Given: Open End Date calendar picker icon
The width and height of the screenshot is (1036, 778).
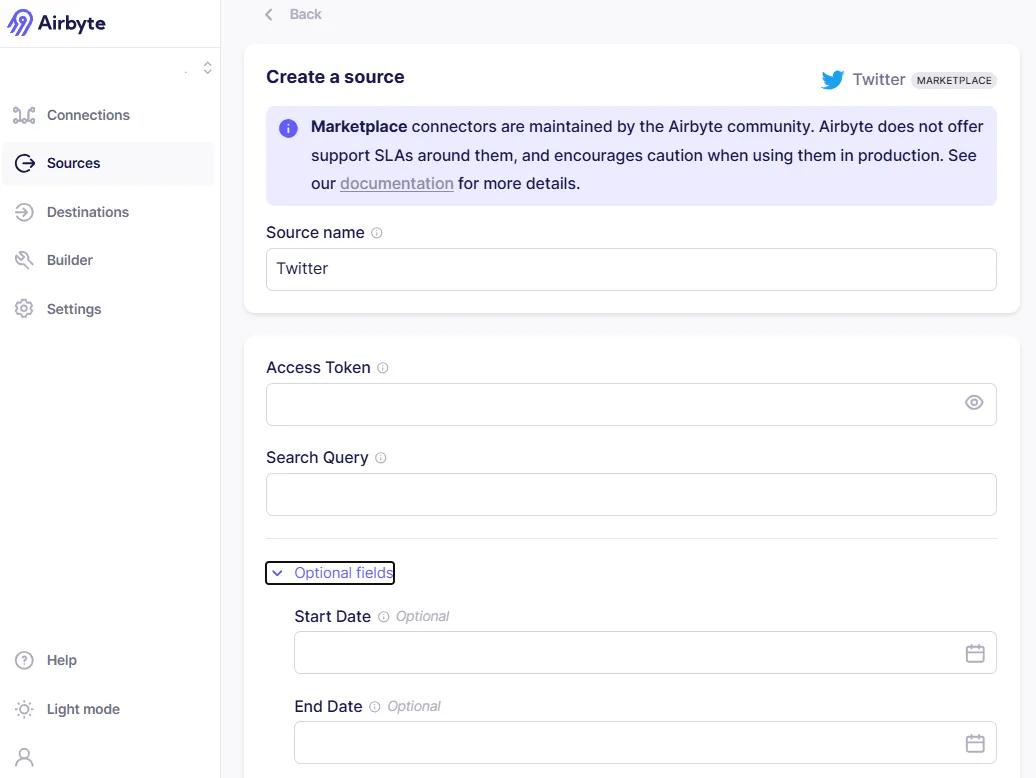Looking at the screenshot, I should coord(975,743).
